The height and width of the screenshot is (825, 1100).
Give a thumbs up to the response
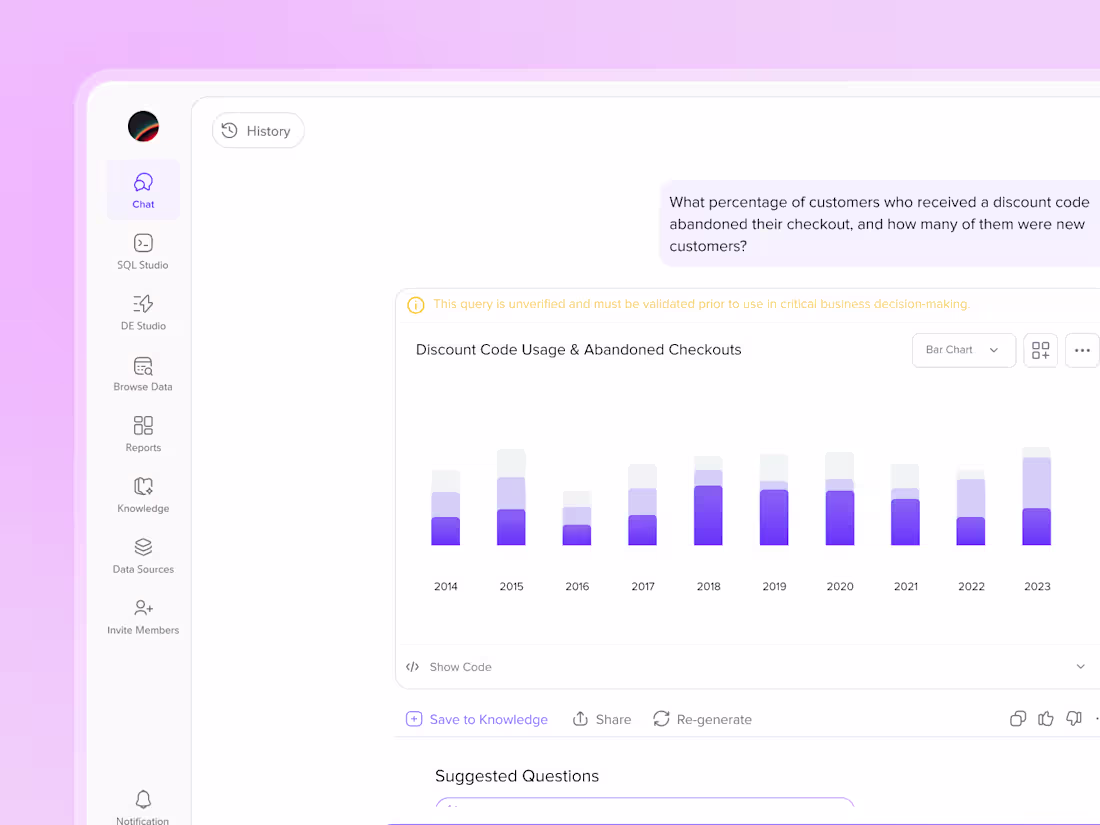click(1045, 718)
